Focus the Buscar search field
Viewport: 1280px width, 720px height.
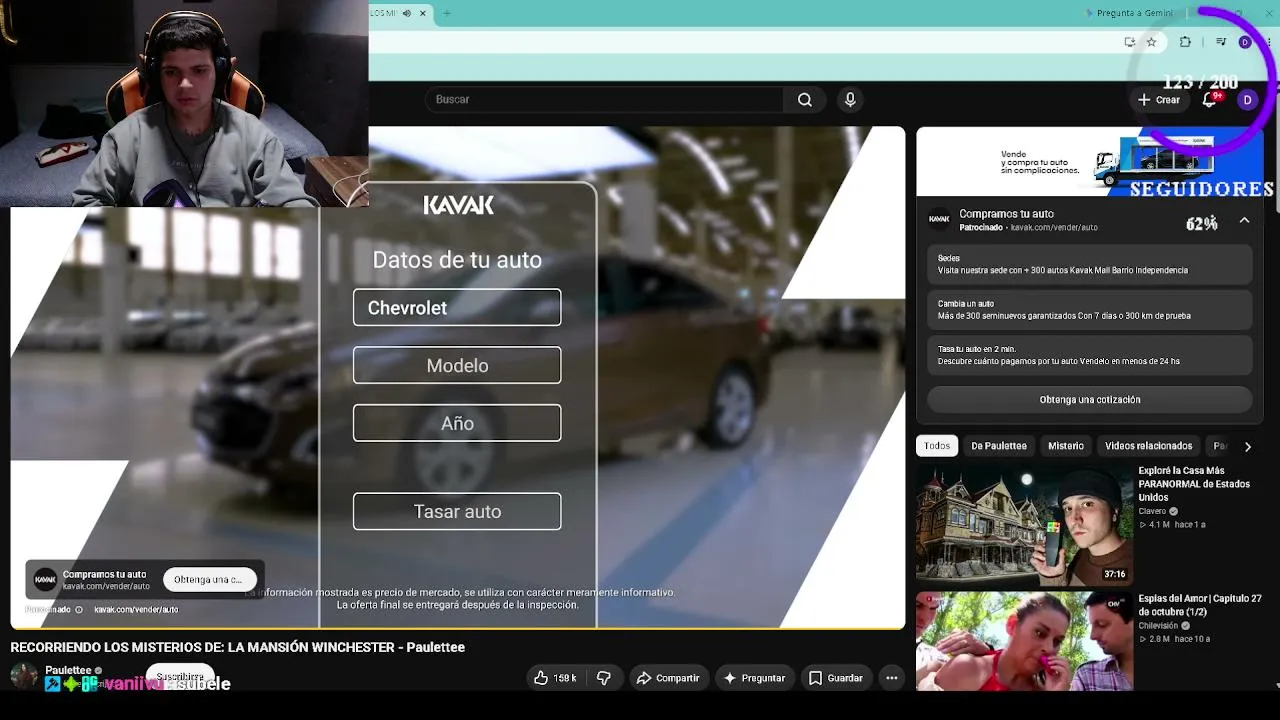605,99
